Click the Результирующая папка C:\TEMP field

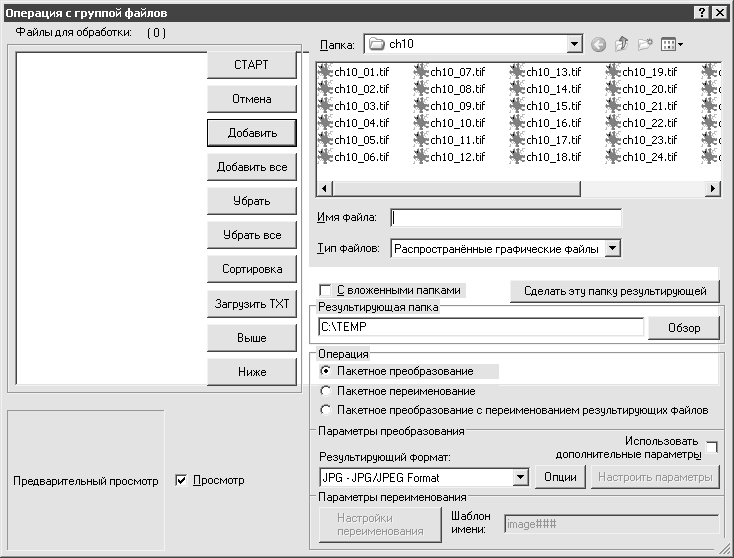click(481, 327)
